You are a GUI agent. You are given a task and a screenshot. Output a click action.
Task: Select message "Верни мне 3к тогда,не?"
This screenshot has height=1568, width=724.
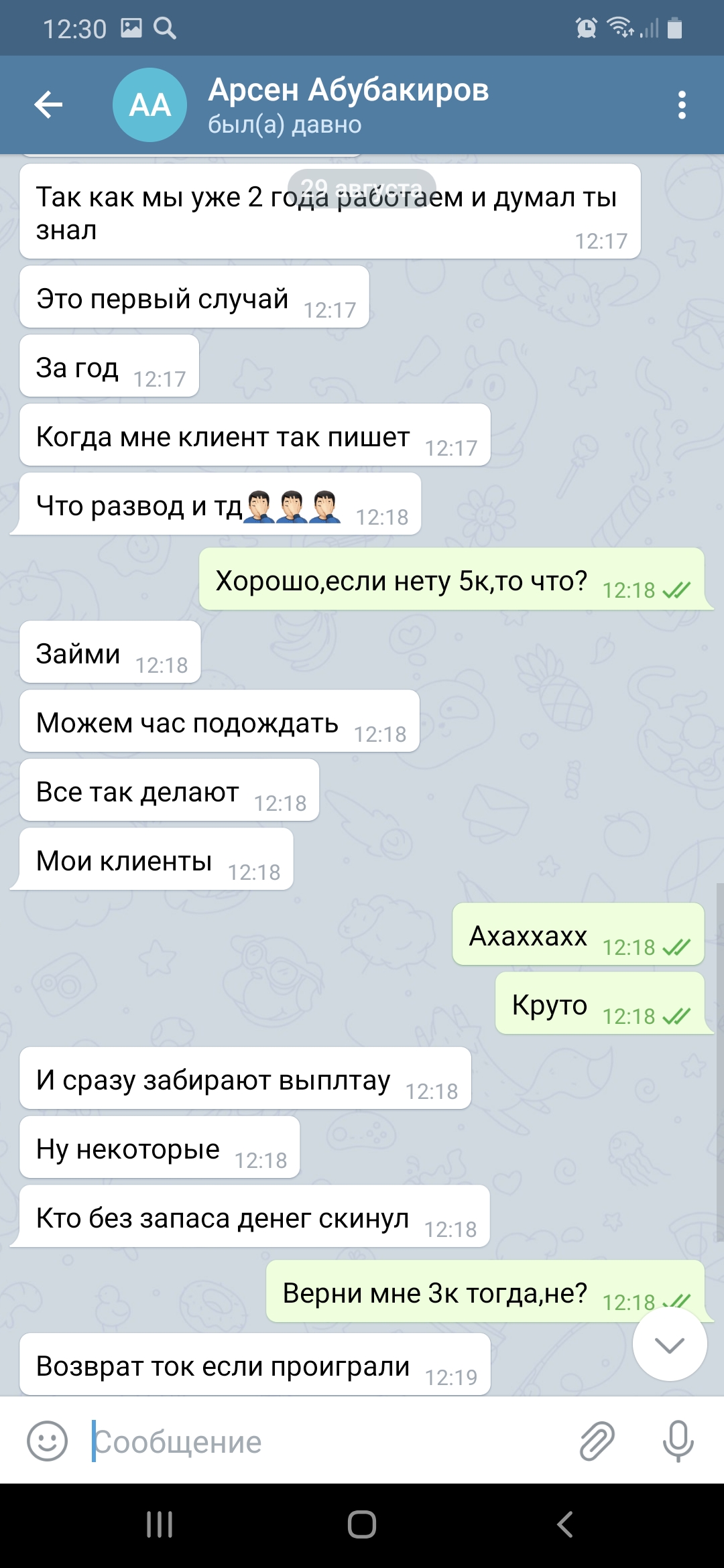pos(486,1291)
